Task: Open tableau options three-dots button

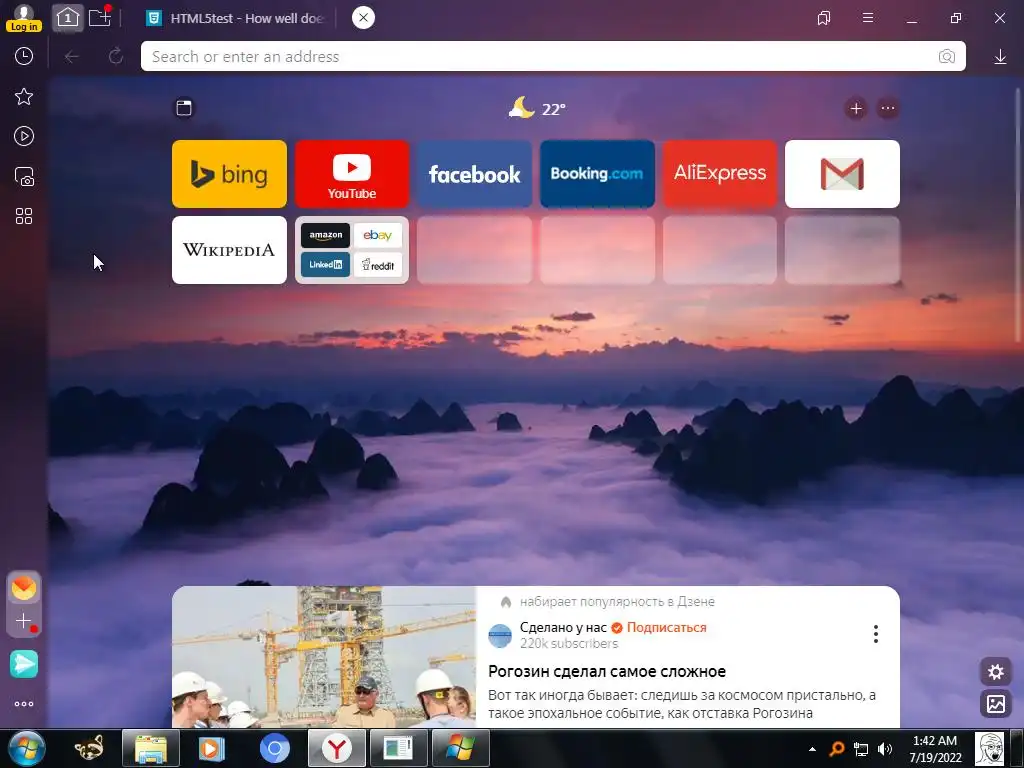Action: pos(888,108)
